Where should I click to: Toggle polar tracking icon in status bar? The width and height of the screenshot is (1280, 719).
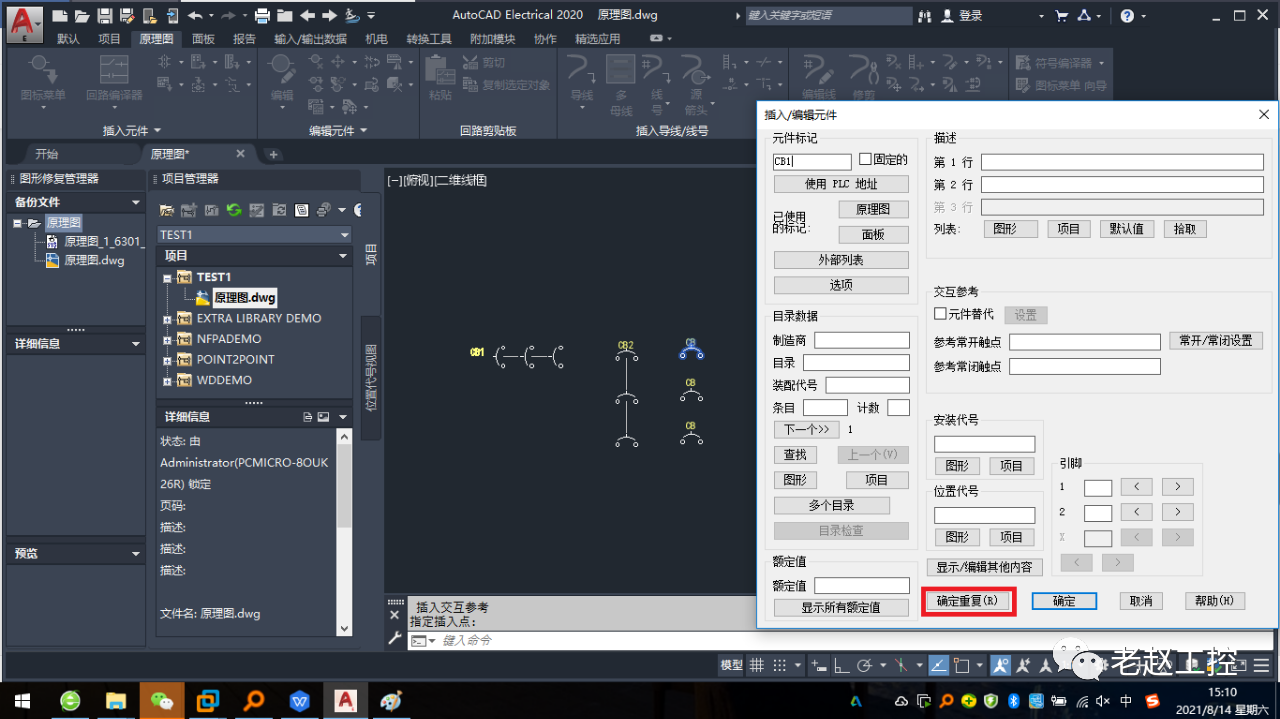[x=865, y=666]
